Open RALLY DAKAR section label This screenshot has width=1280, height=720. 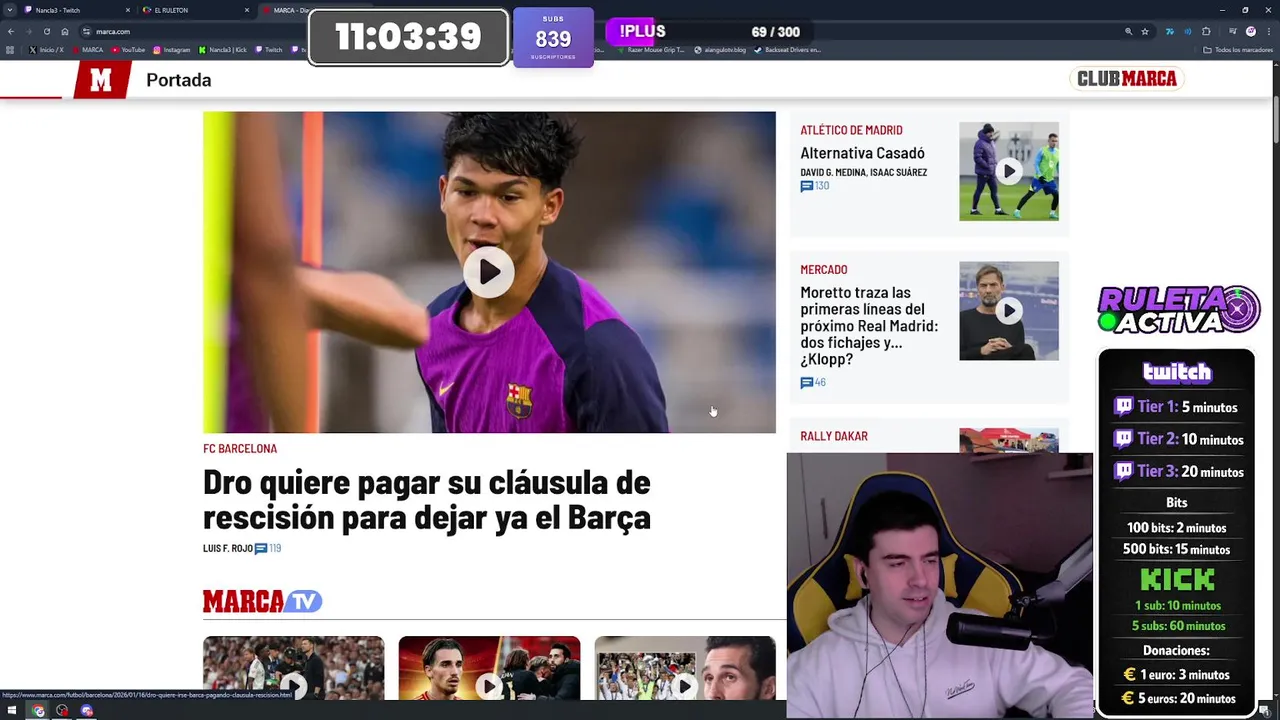point(833,436)
